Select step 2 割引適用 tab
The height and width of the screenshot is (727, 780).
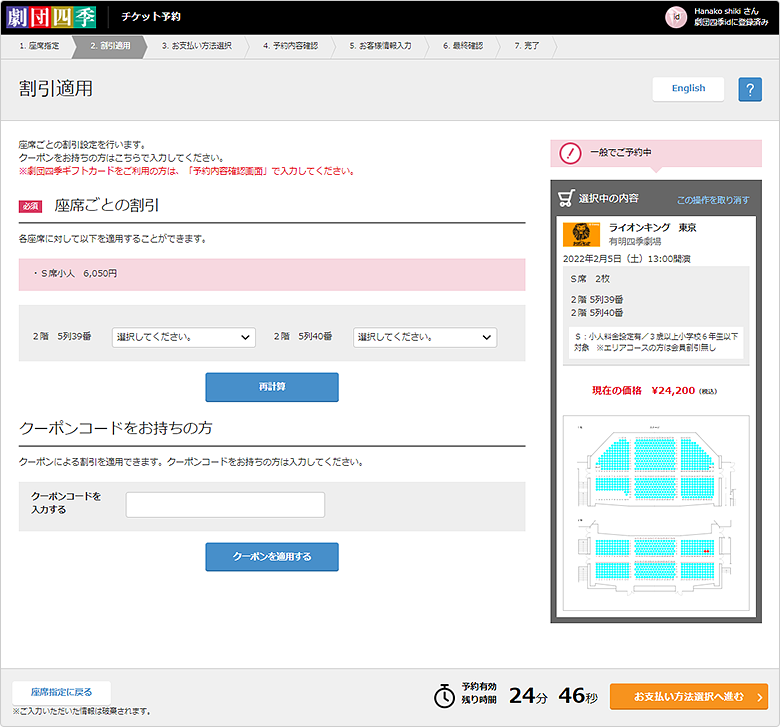pos(110,46)
